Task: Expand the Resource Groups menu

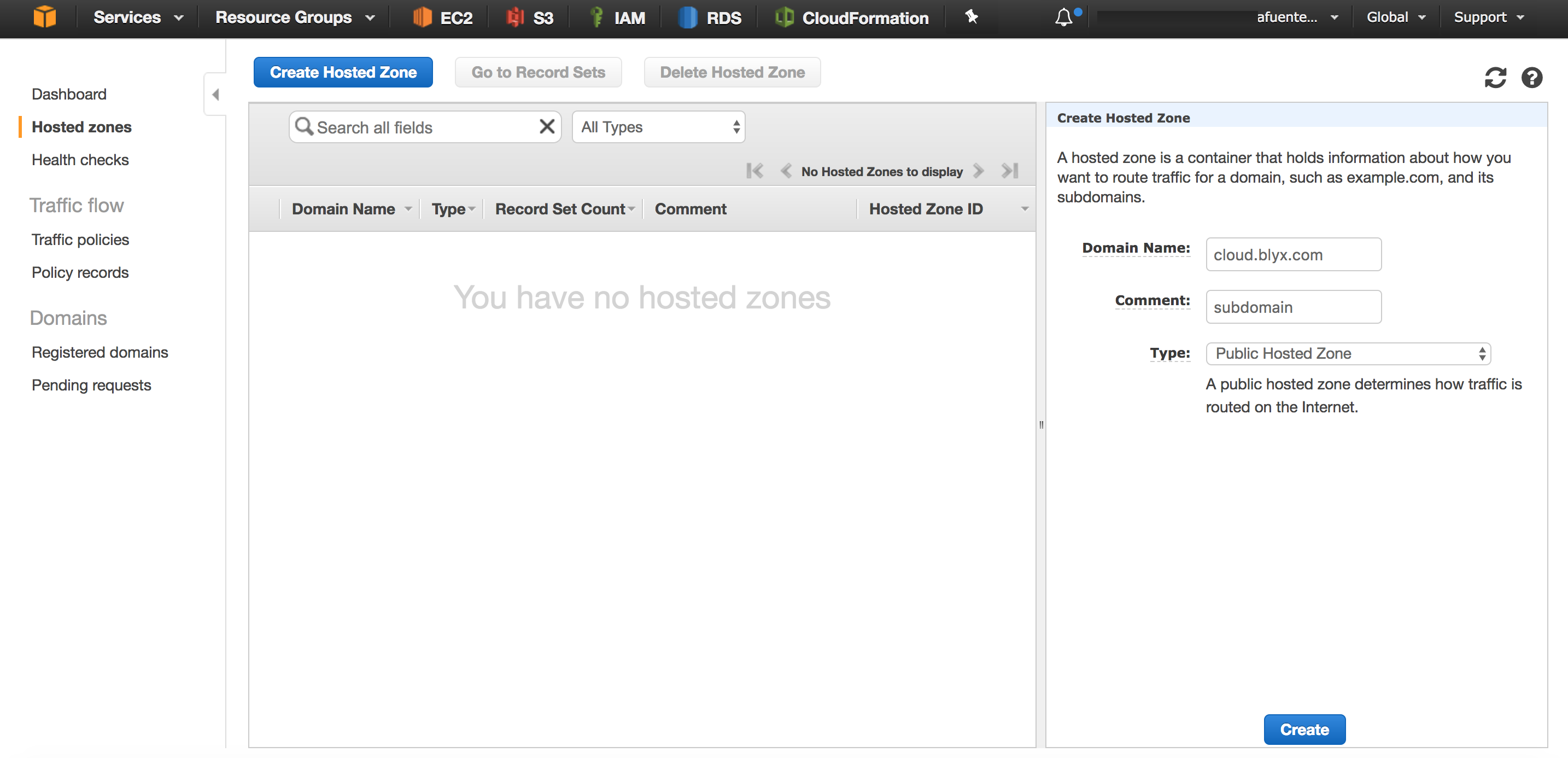Action: point(295,18)
